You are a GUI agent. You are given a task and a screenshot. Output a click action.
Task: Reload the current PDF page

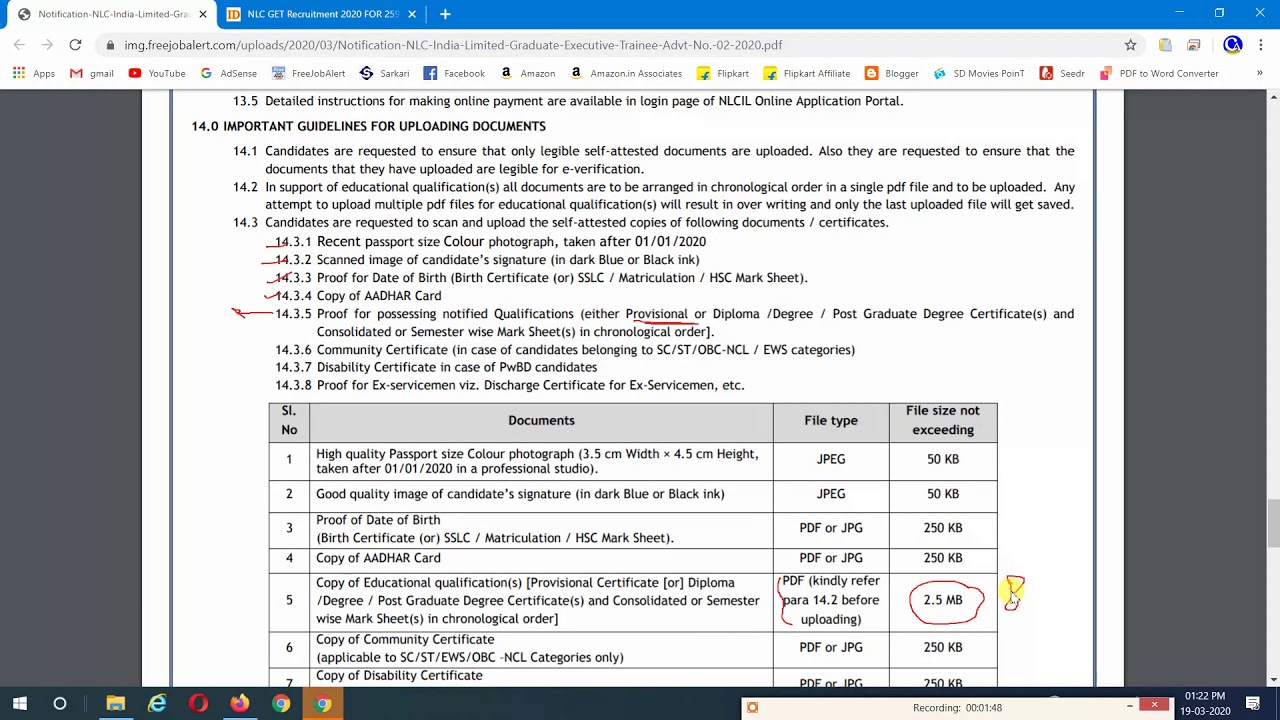75,45
